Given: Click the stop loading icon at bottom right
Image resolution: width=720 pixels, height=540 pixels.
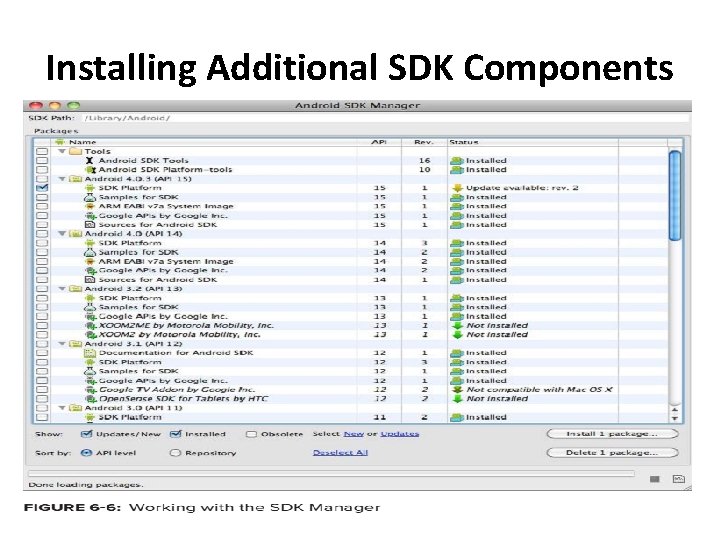Looking at the screenshot, I should click(x=655, y=479).
